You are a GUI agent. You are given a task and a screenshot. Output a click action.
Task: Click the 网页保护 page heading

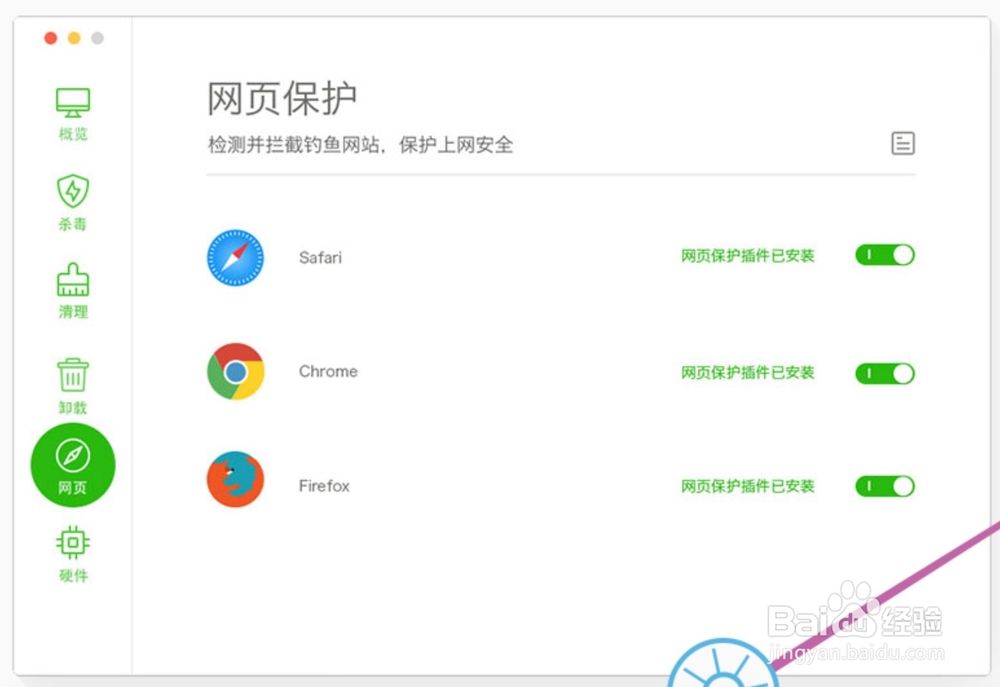(282, 99)
